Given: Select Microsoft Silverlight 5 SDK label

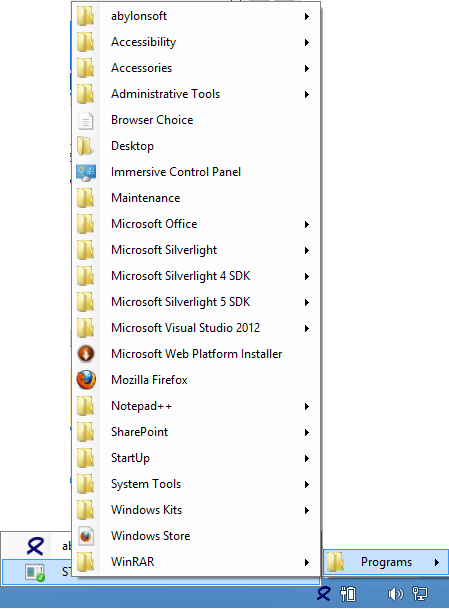Looking at the screenshot, I should point(181,302).
